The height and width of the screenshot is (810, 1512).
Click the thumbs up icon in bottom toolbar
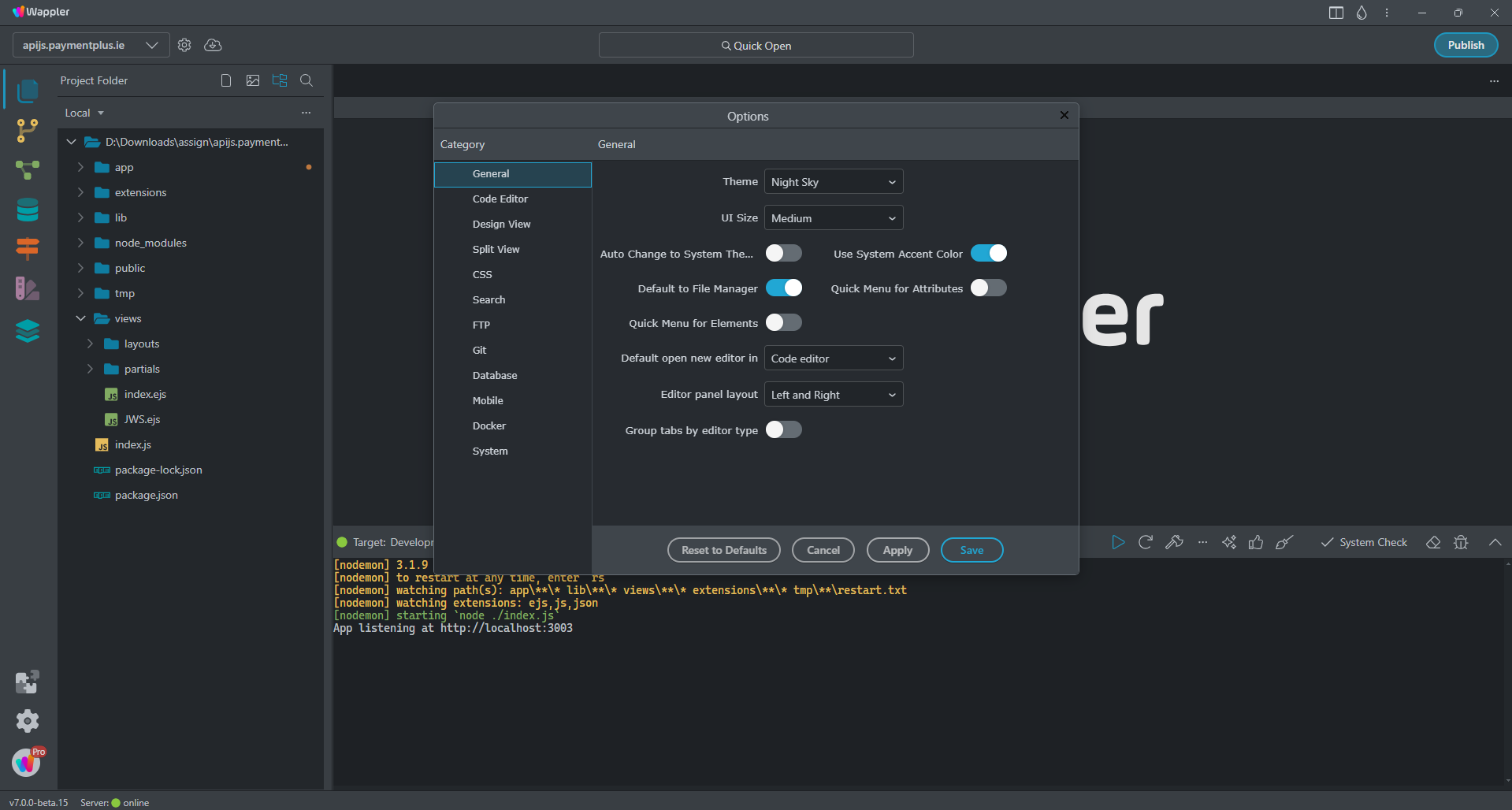point(1256,542)
